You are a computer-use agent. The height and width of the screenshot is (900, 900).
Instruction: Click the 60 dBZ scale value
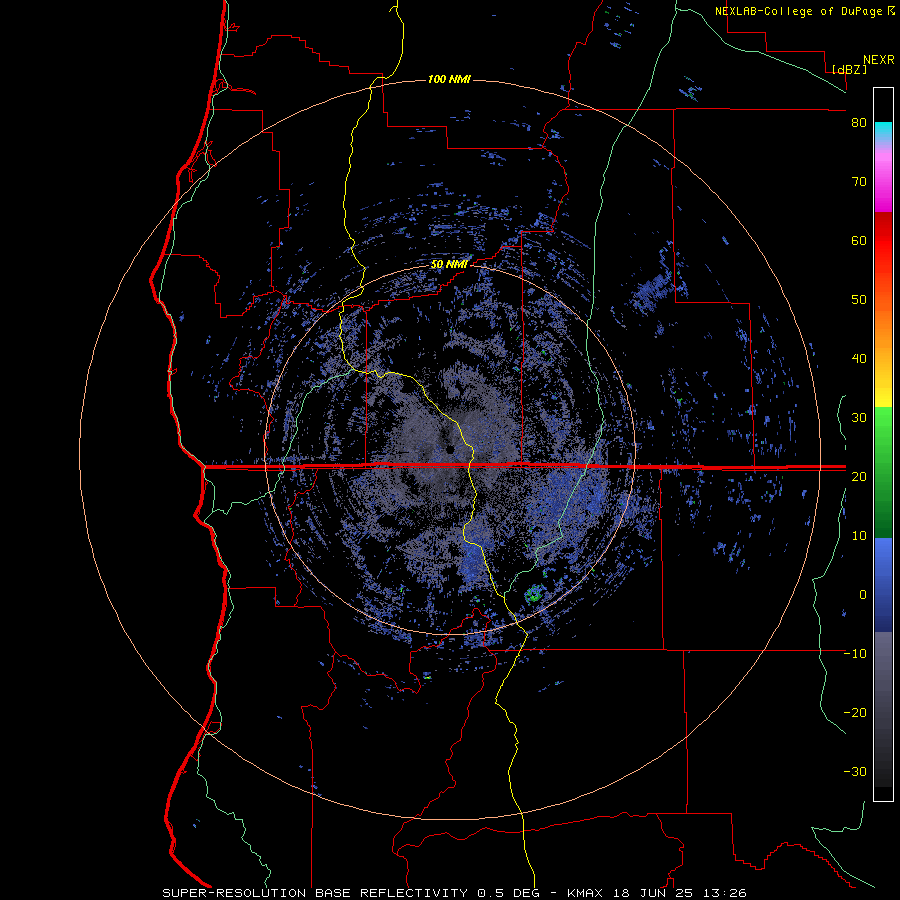pos(859,240)
